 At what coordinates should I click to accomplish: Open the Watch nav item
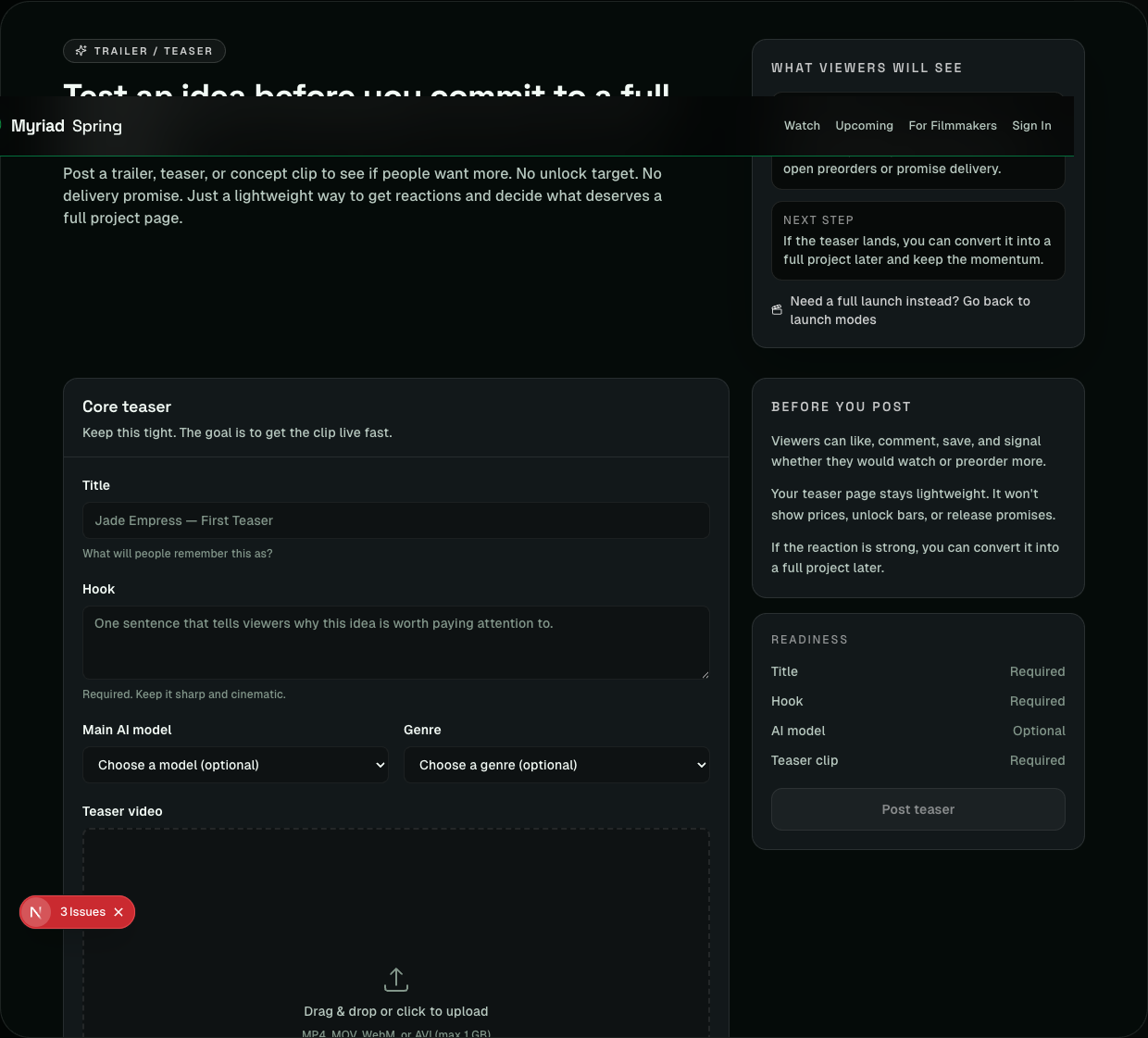tap(802, 126)
